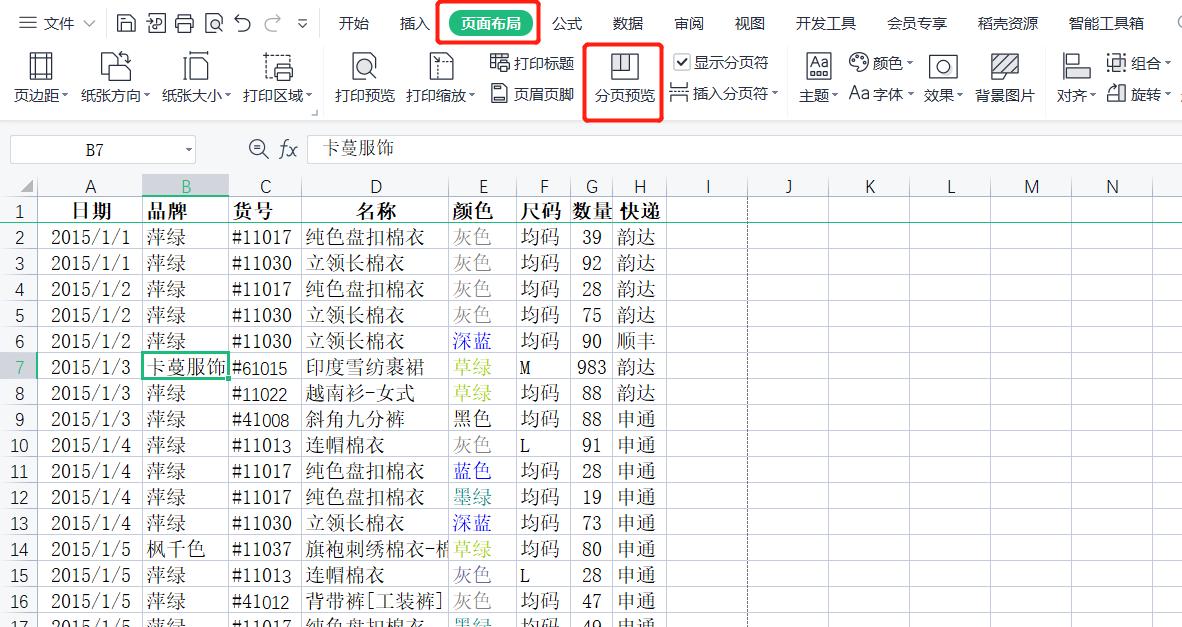Switch to the 数据 (Data) ribbon tab
This screenshot has width=1182, height=627.
pos(627,22)
